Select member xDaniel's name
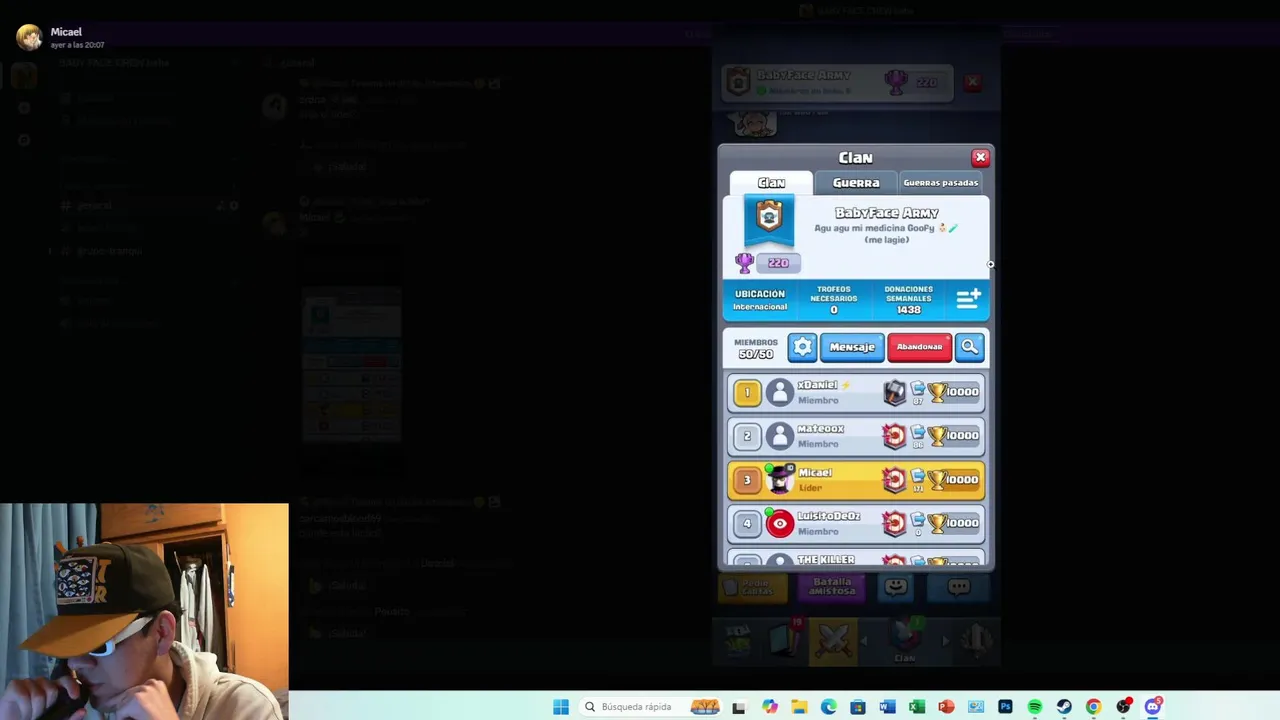The width and height of the screenshot is (1280, 720). pos(817,385)
